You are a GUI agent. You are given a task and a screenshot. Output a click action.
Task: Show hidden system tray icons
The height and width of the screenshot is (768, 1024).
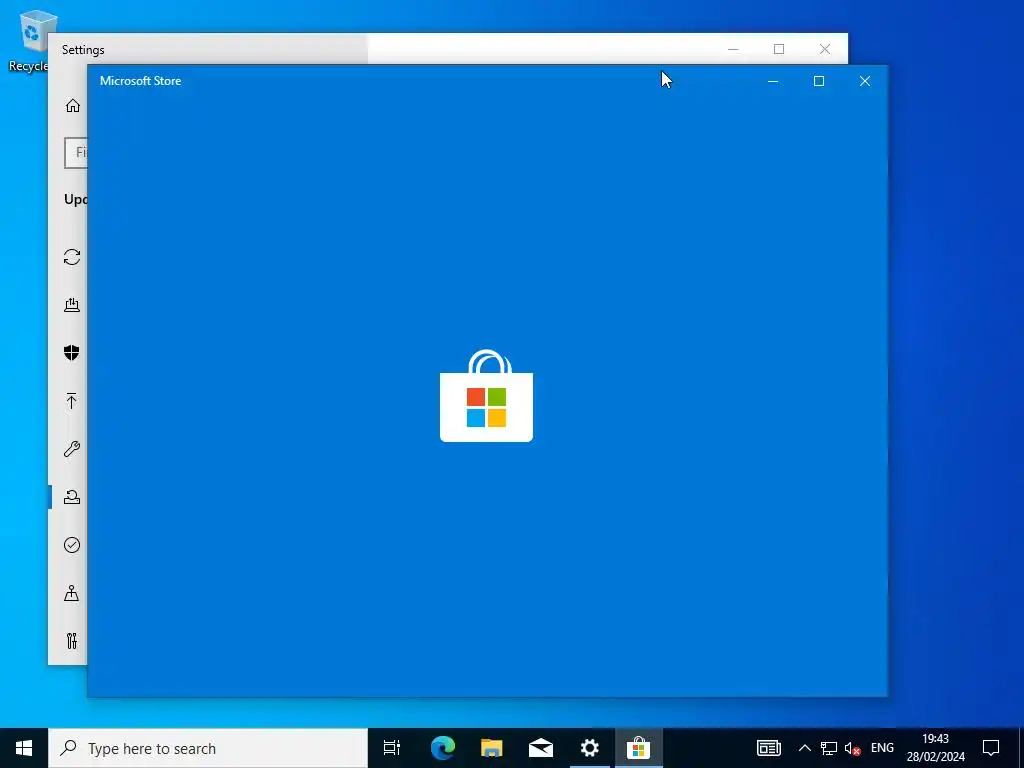[x=805, y=748]
